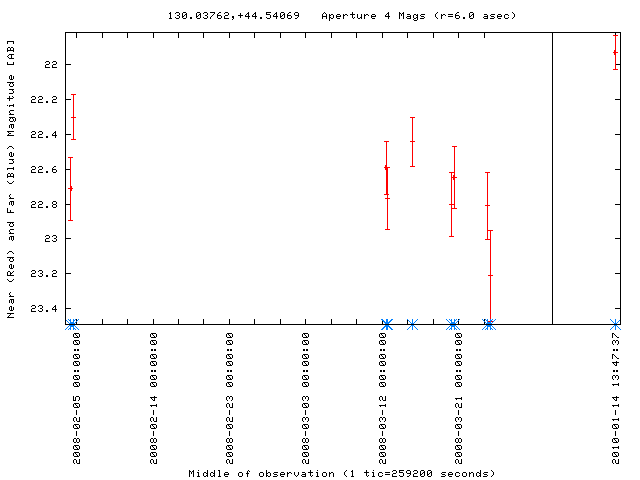Viewport: 640px width, 480px height.
Task: Click the y-axis label 22.2
Action: point(44,100)
